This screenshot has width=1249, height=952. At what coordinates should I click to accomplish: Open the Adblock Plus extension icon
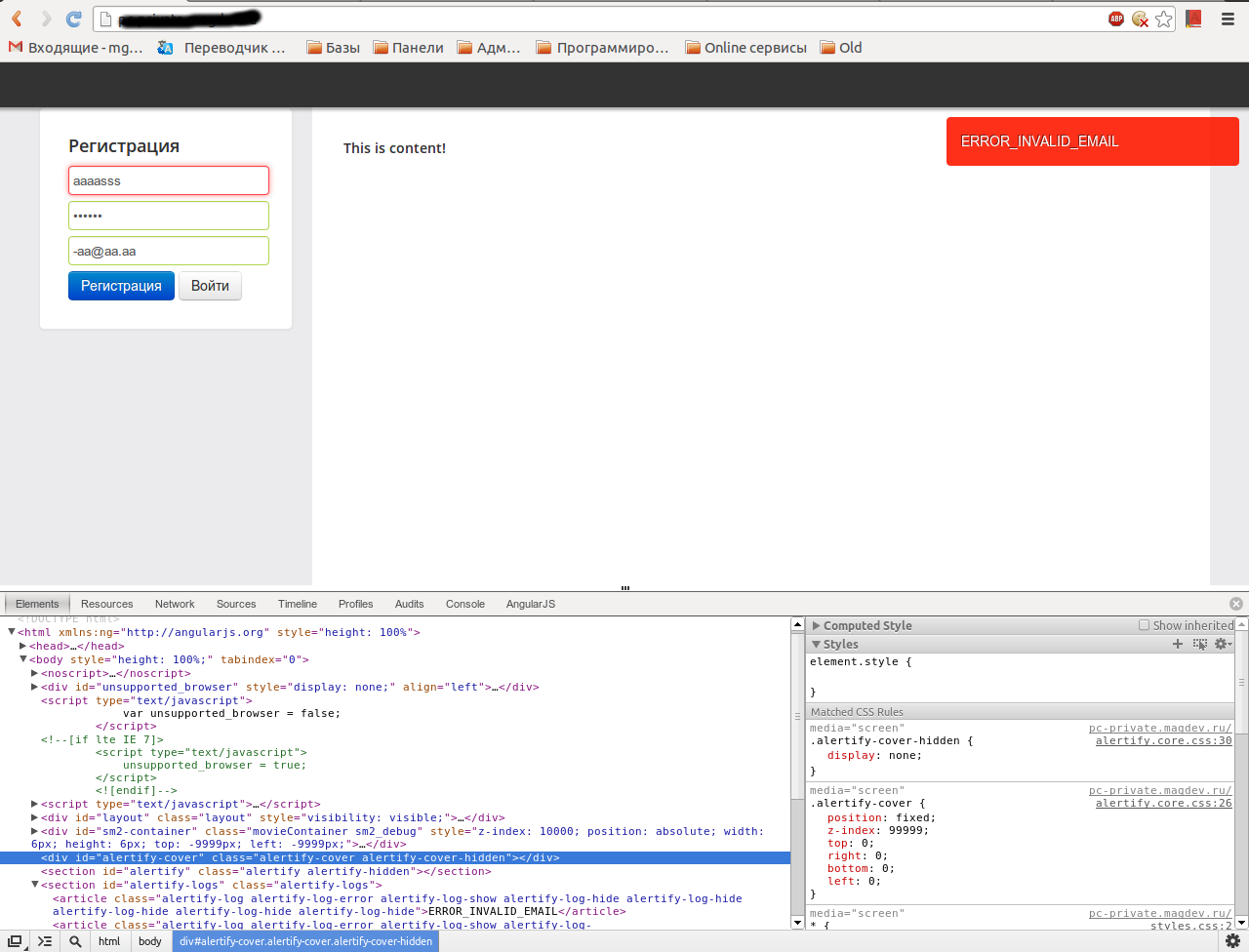point(1116,19)
